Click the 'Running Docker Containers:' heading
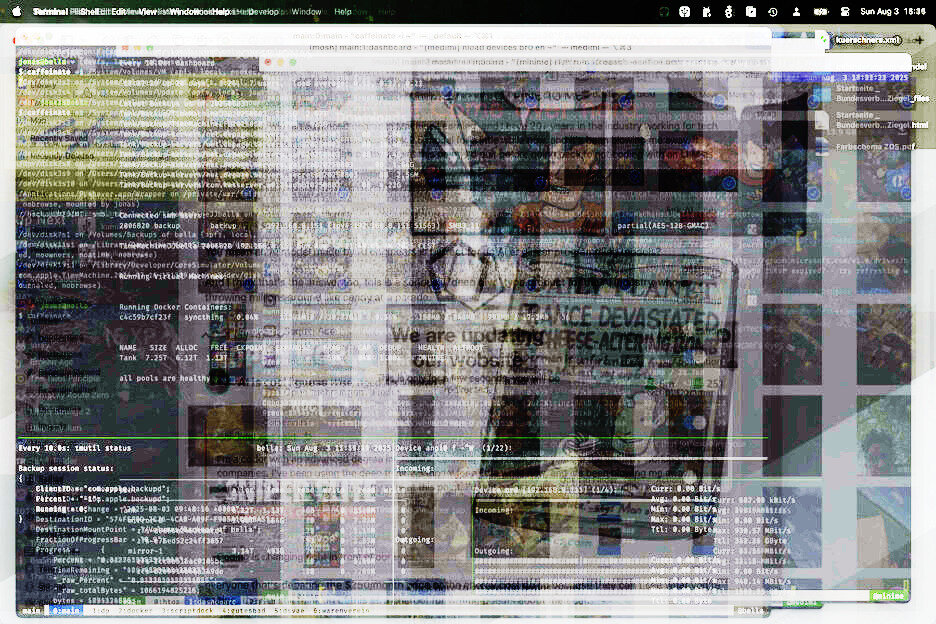Screen dimensions: 936x624 coord(175,307)
